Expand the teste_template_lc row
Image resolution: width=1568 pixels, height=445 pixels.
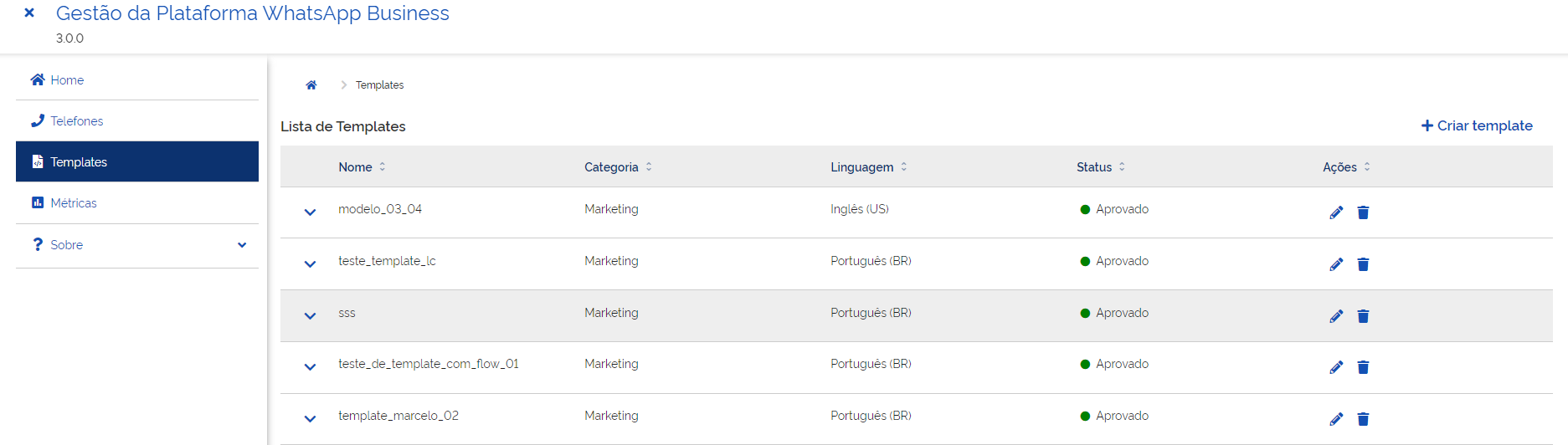pyautogui.click(x=310, y=264)
